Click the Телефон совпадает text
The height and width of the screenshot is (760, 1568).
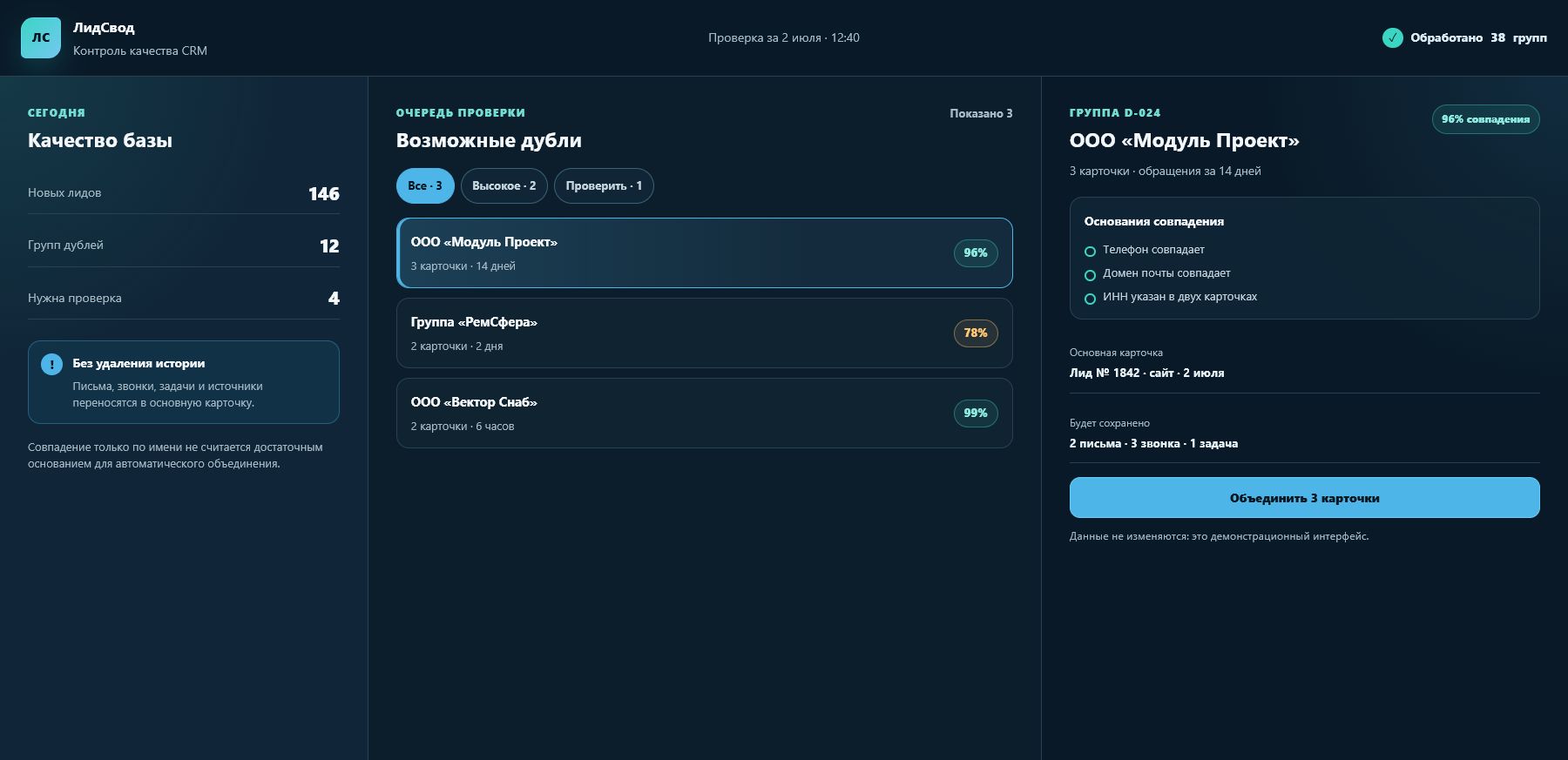point(1153,249)
